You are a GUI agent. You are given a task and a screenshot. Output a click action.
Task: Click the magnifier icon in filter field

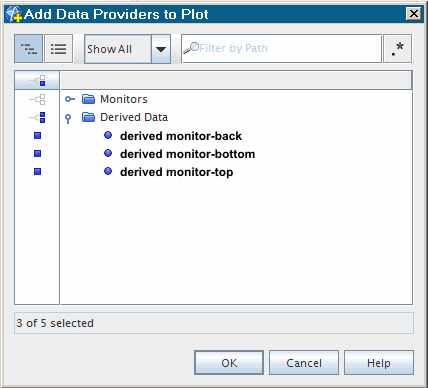coord(191,48)
